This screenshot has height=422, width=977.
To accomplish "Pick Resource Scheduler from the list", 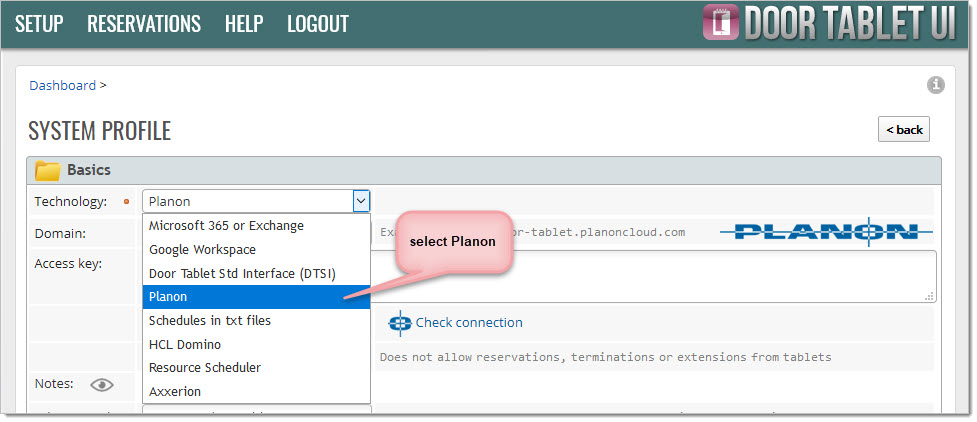I will 257,368.
